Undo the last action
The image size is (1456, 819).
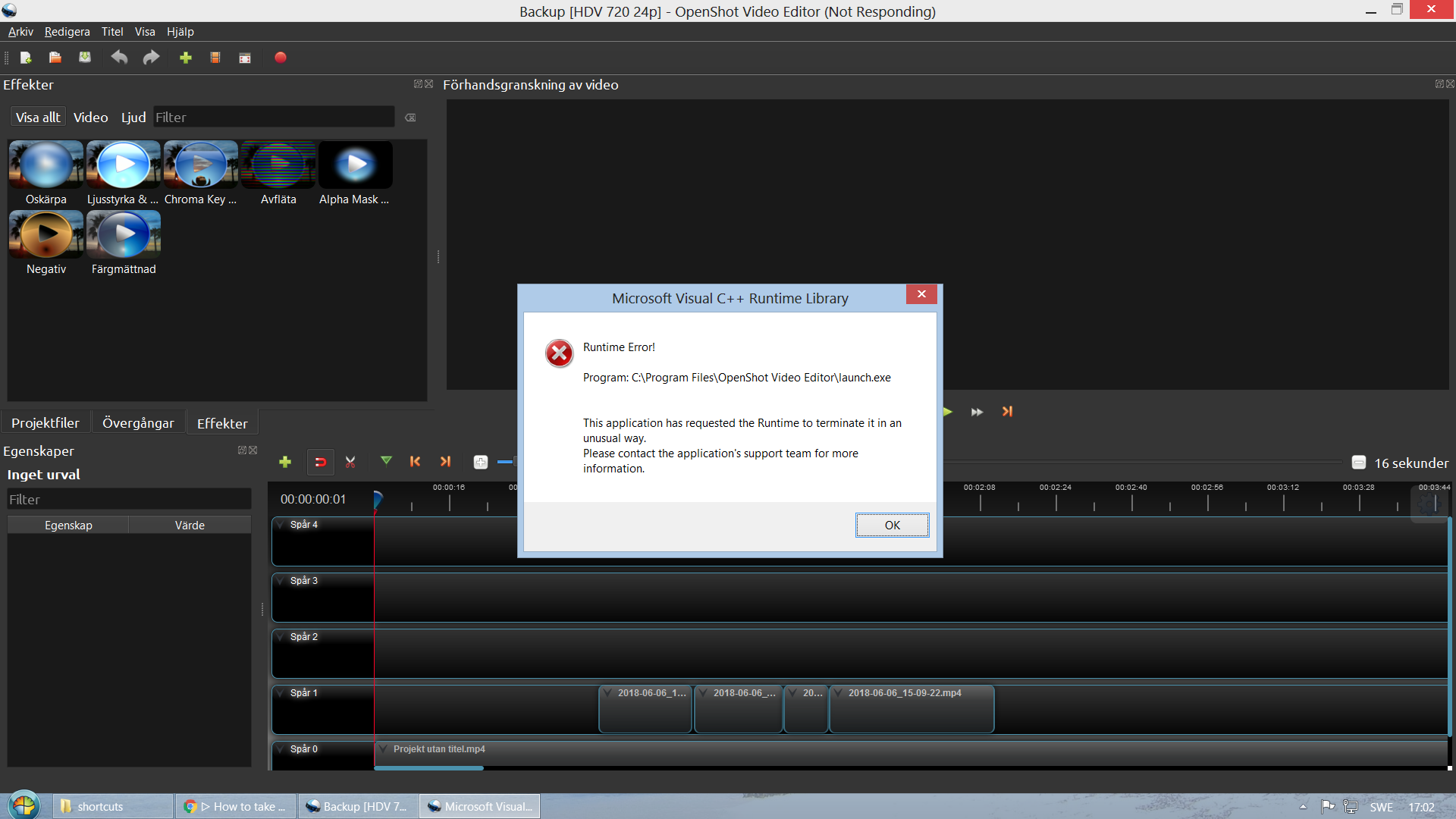[x=118, y=58]
